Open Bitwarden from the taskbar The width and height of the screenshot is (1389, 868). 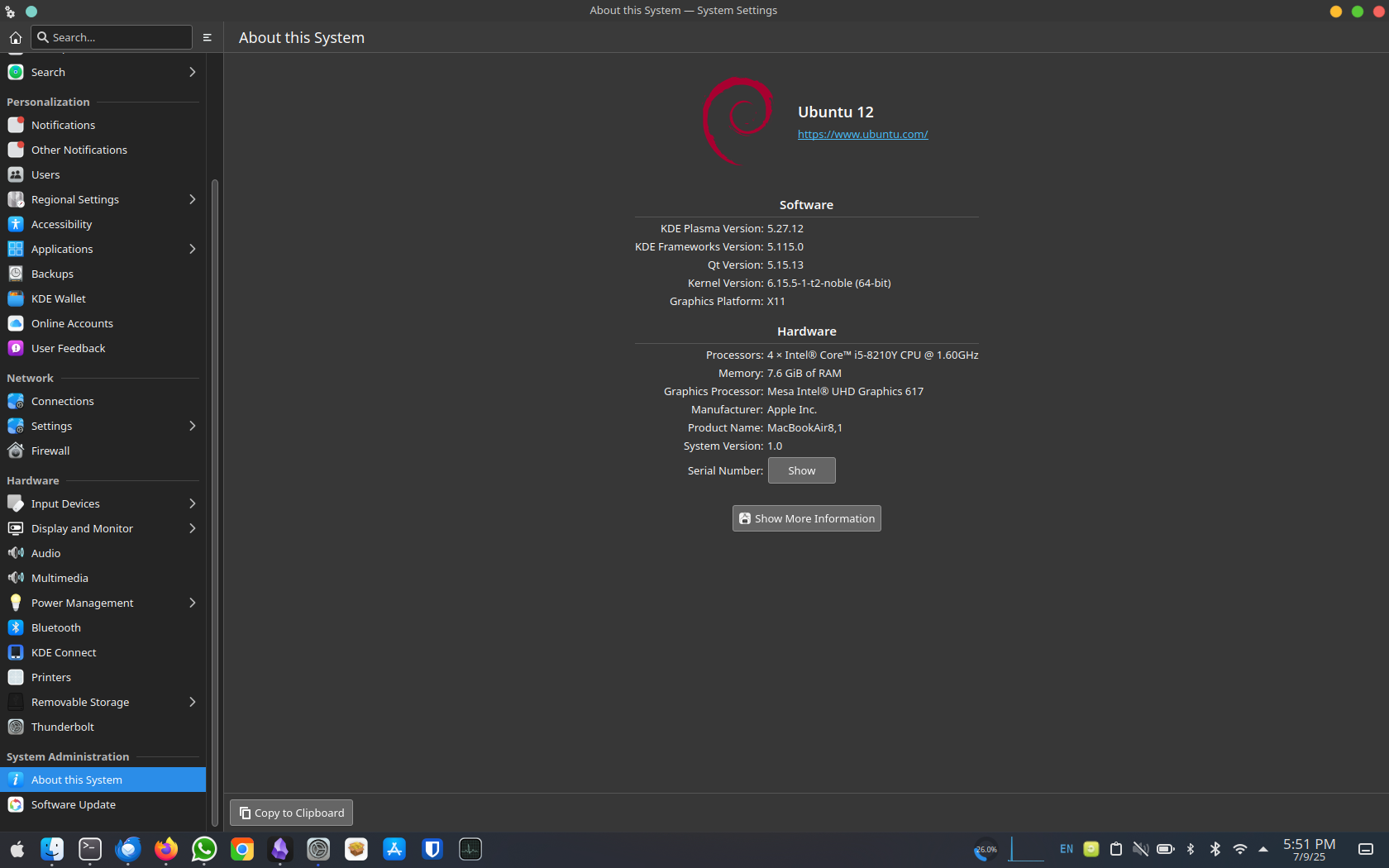432,849
